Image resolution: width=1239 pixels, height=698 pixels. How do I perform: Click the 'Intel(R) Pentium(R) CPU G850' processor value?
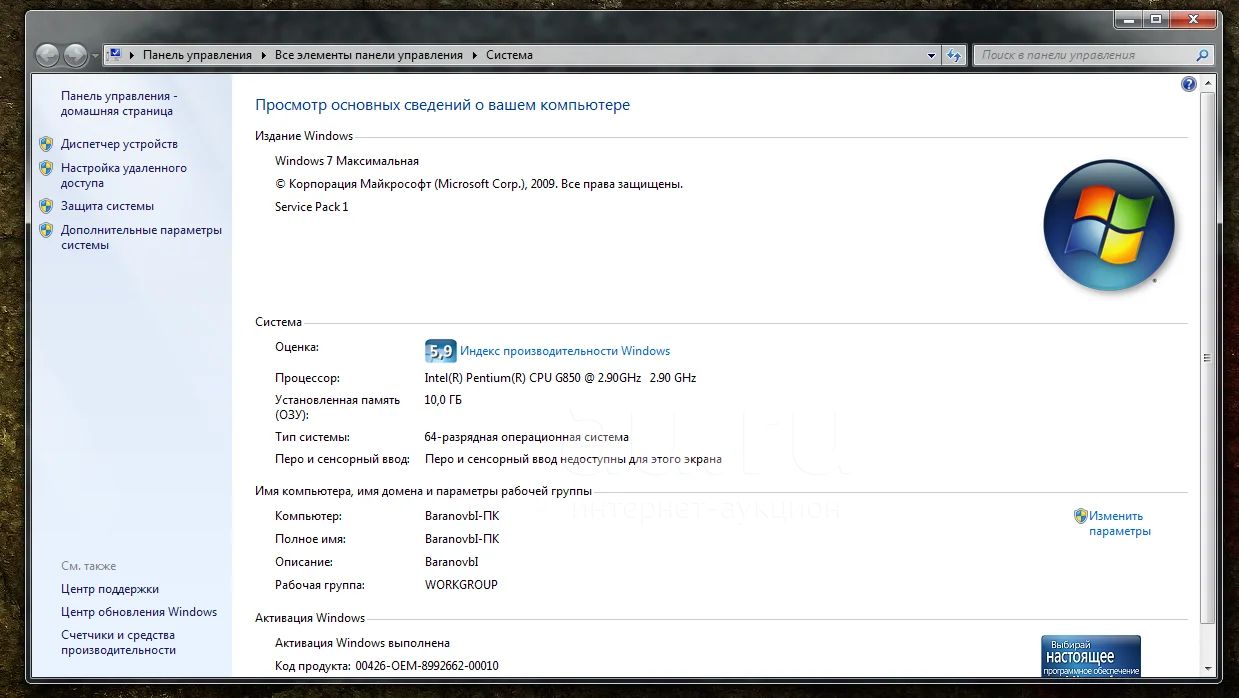[560, 378]
